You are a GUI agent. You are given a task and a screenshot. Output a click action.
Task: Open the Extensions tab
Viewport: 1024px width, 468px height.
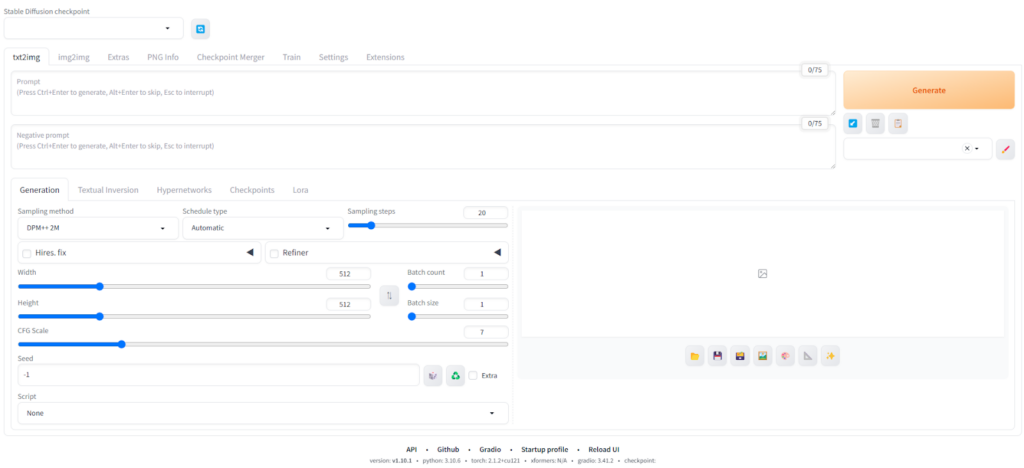pyautogui.click(x=385, y=57)
